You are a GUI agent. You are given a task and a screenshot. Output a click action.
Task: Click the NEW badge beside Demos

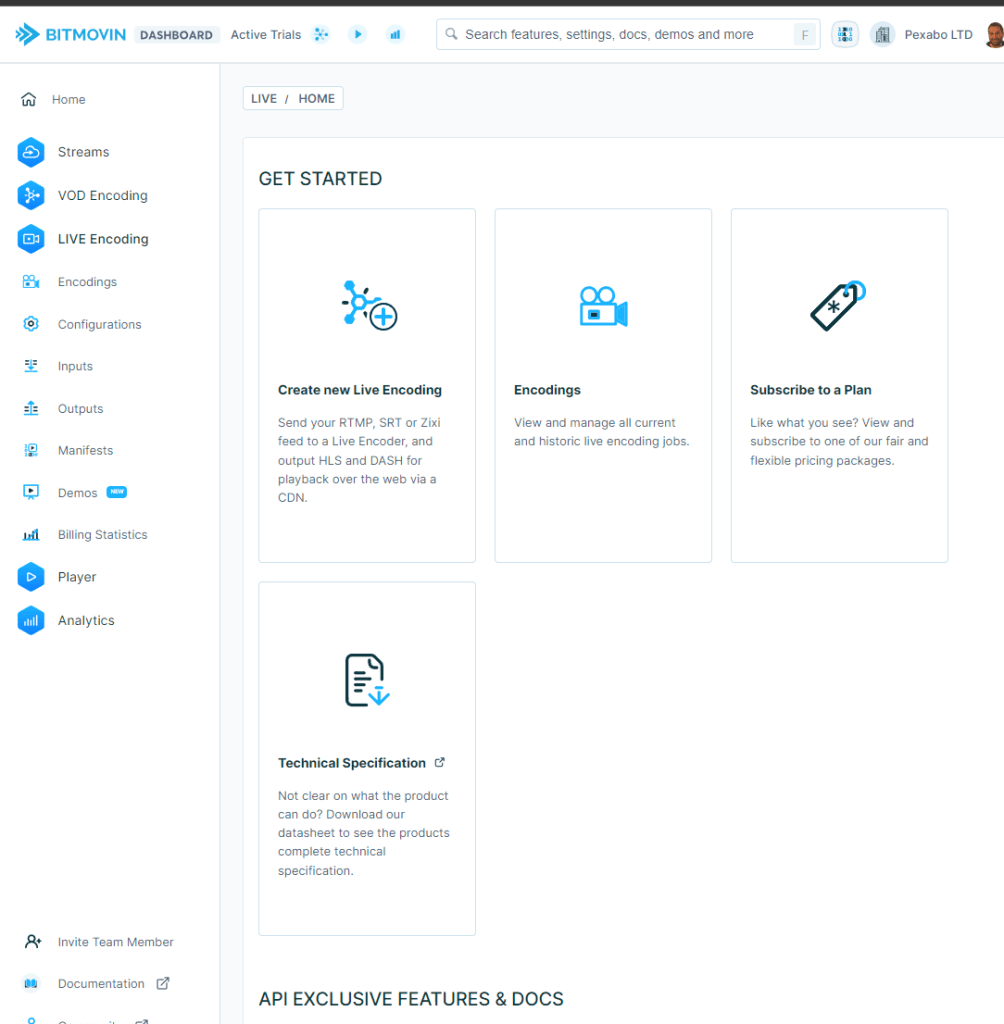click(x=117, y=492)
